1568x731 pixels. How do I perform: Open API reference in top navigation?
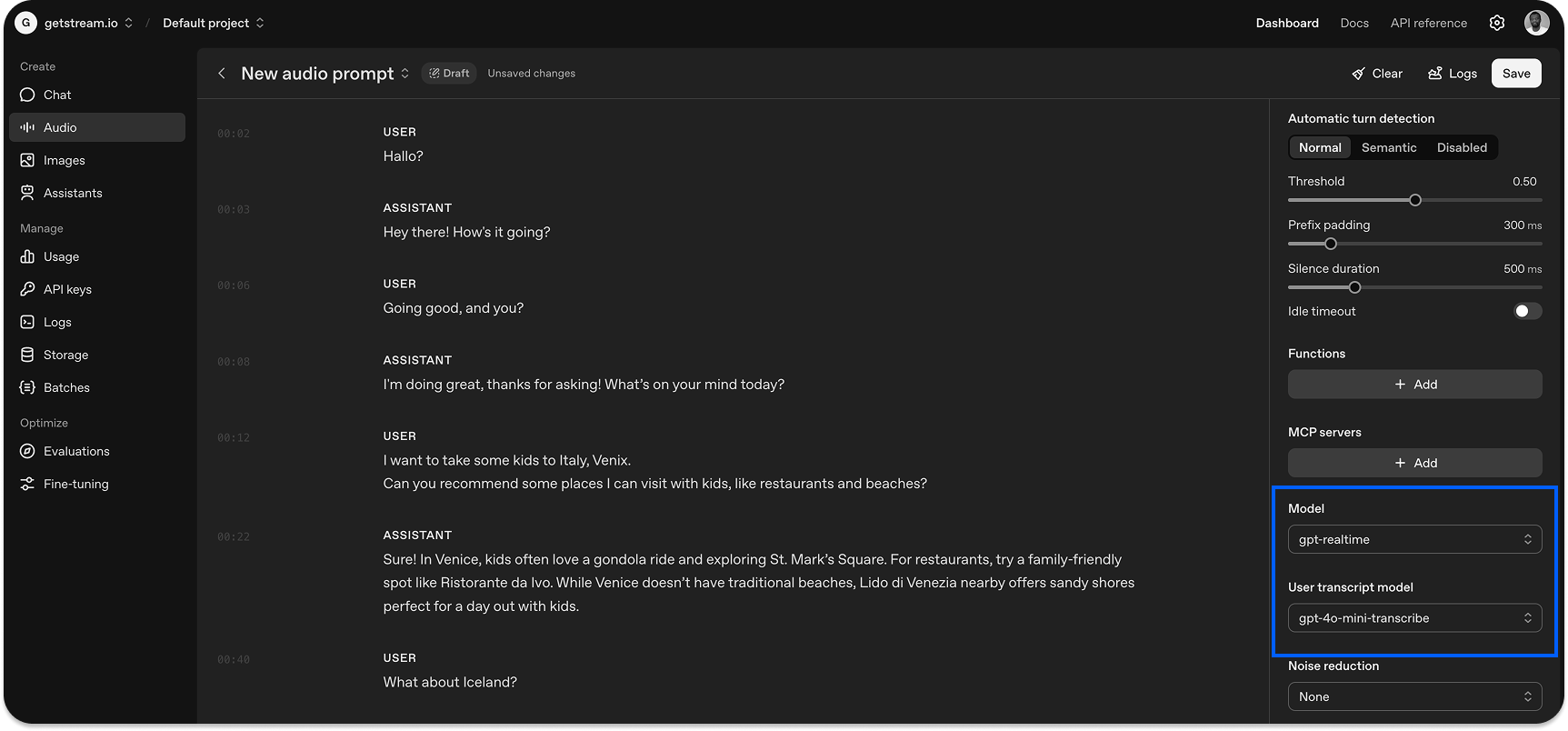tap(1428, 23)
